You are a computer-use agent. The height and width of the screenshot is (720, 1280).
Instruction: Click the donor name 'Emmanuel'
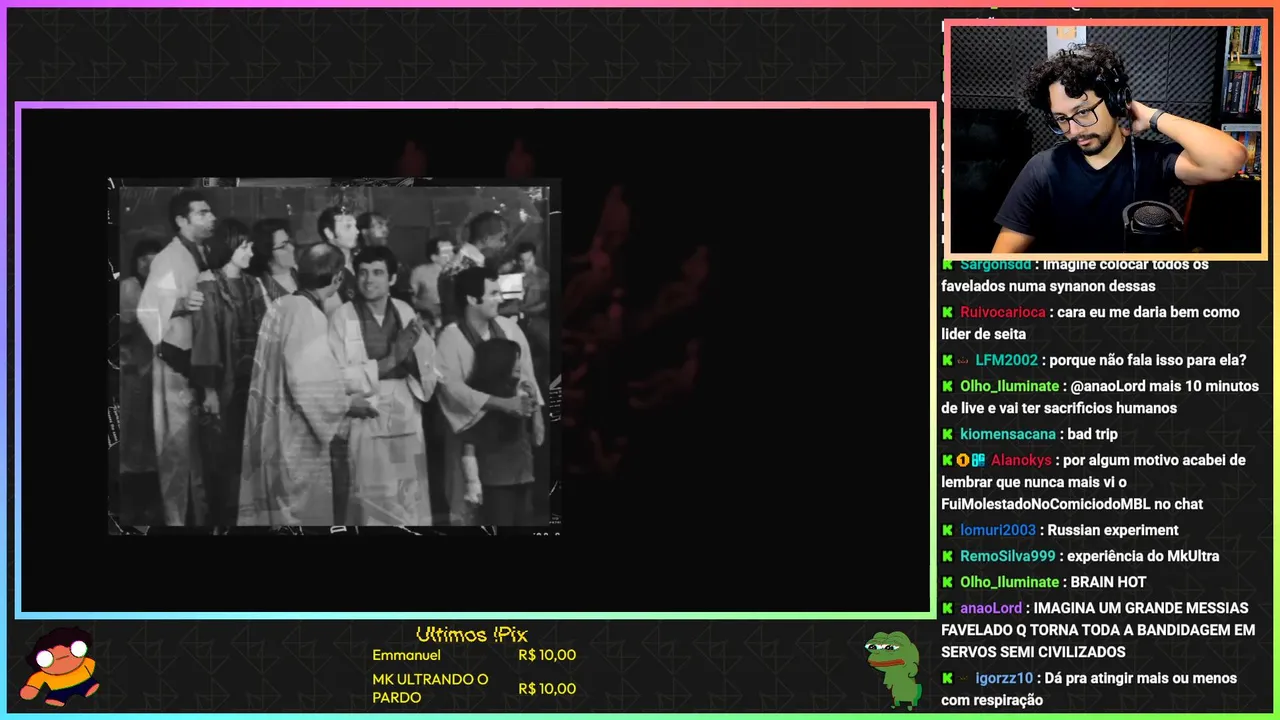click(406, 655)
